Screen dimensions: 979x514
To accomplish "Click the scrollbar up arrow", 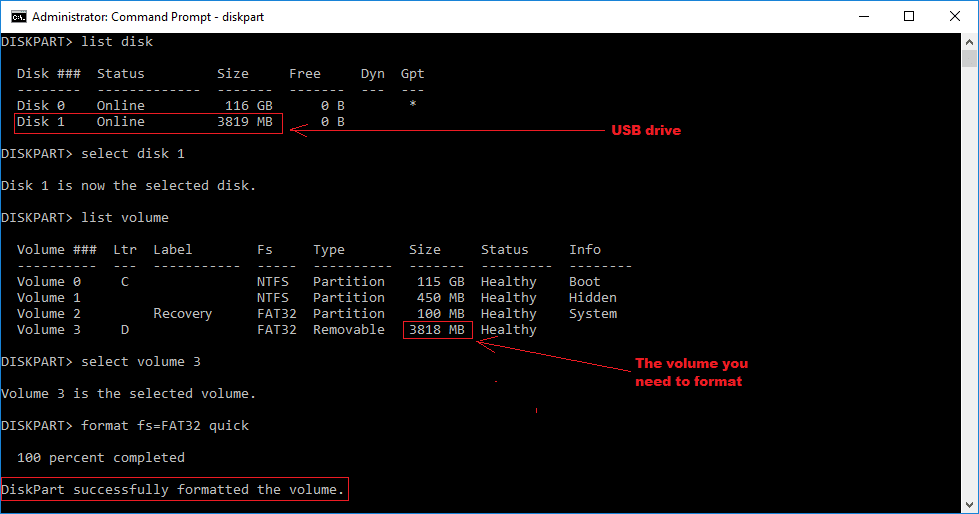I will 969,41.
